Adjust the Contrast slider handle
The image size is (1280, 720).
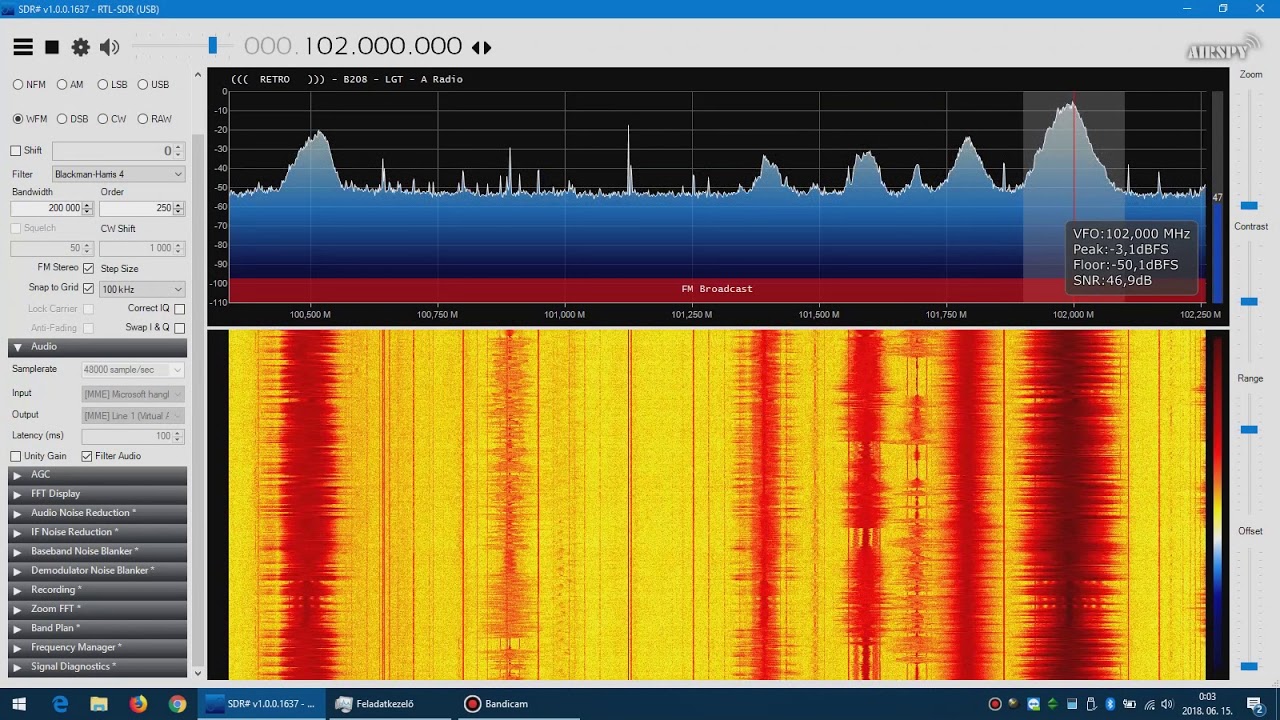[x=1249, y=301]
